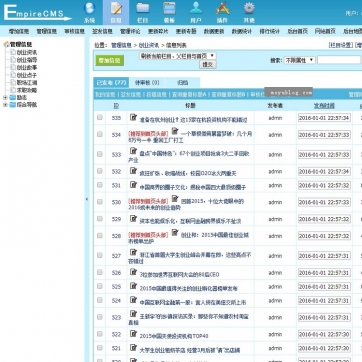
Task: Switch to the 已发布 (77) tab
Action: 112,83
